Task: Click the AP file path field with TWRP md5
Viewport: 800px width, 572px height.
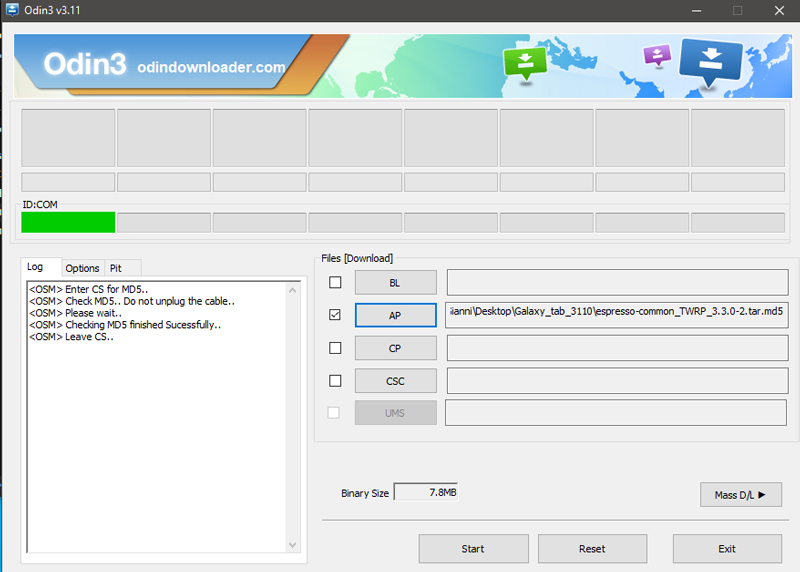Action: [617, 315]
